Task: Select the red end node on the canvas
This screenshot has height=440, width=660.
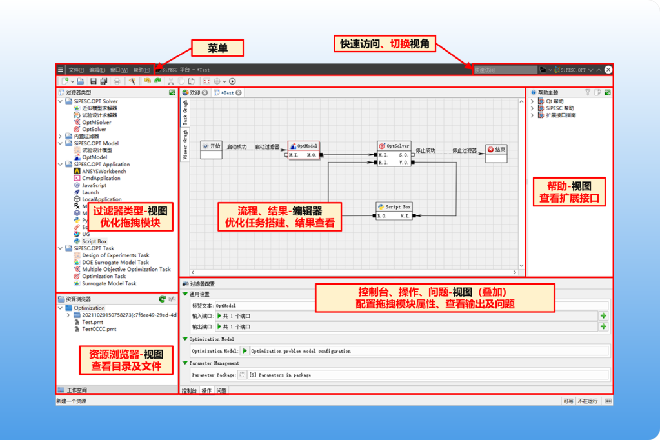Action: point(496,153)
